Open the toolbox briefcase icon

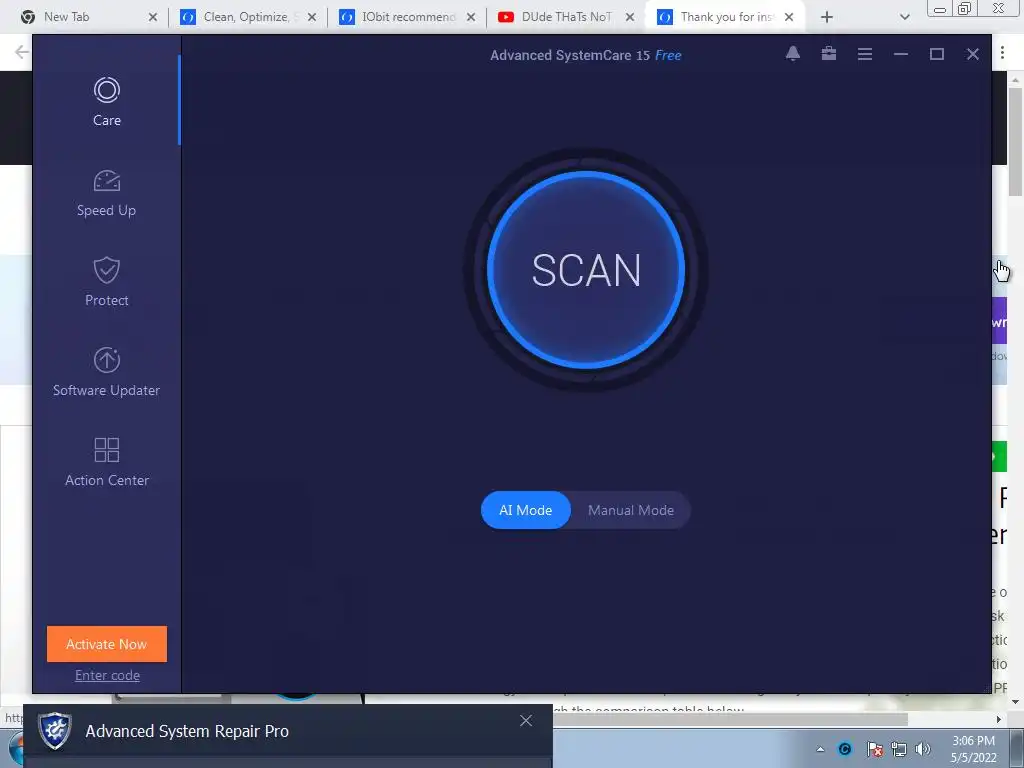tap(829, 54)
